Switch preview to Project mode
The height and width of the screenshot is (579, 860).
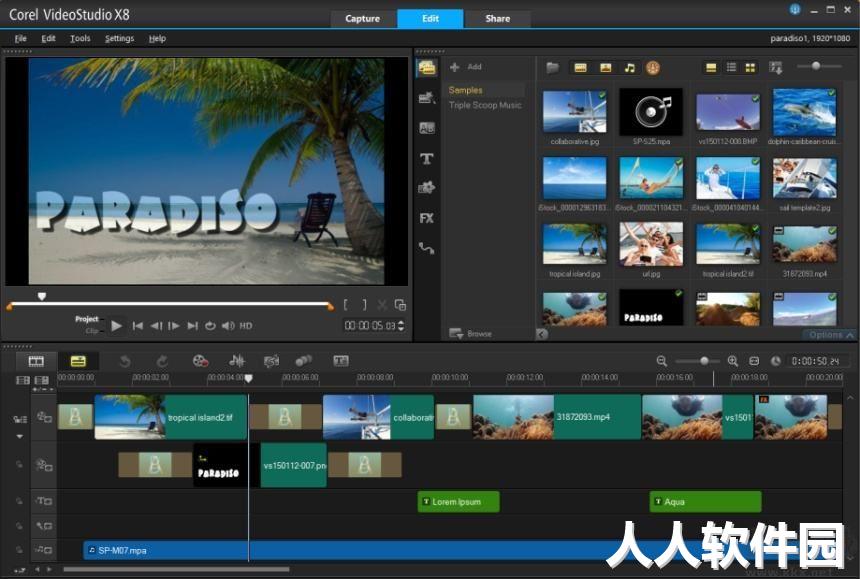(87, 319)
